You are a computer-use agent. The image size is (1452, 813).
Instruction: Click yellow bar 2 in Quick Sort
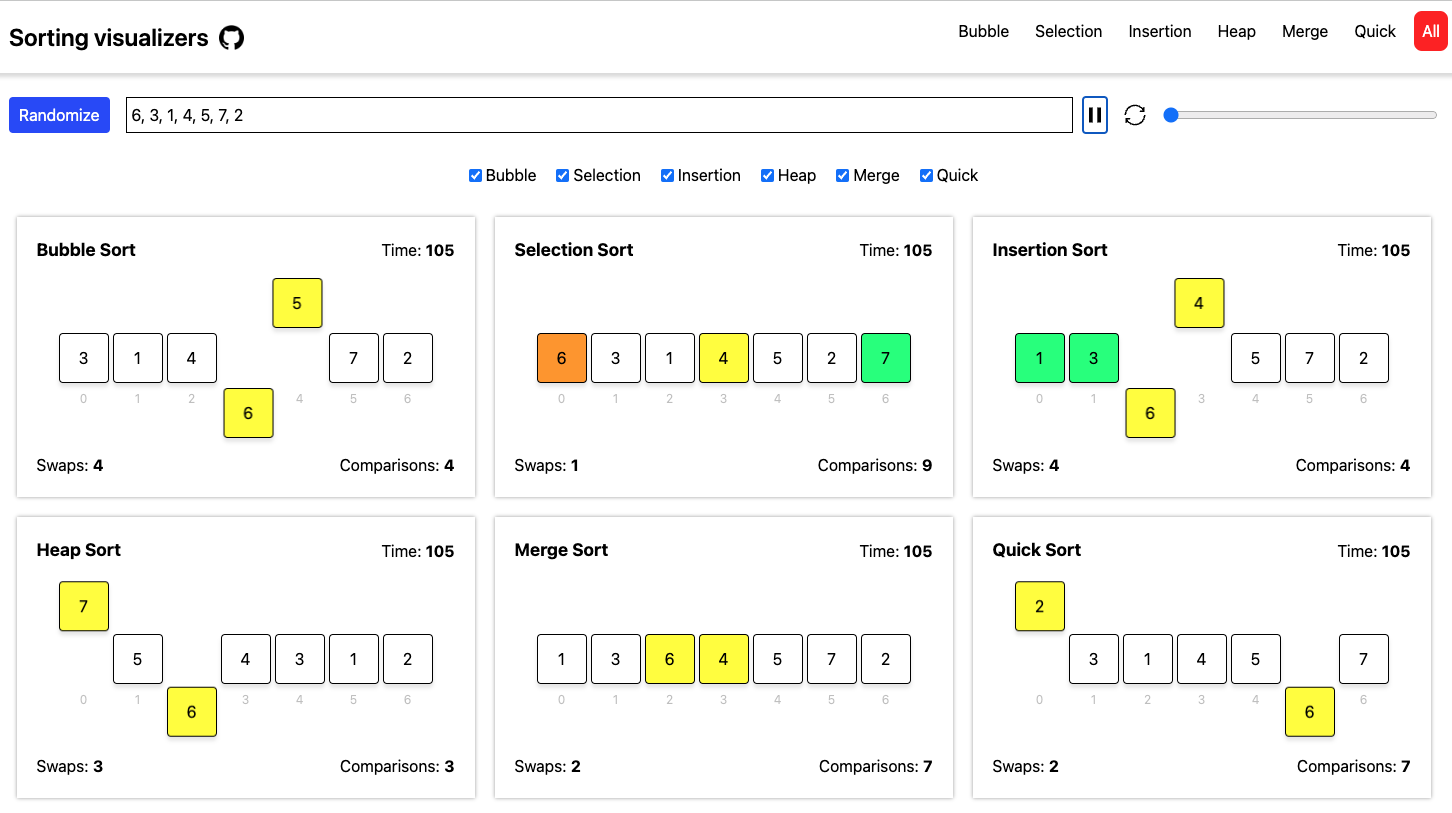coord(1040,606)
